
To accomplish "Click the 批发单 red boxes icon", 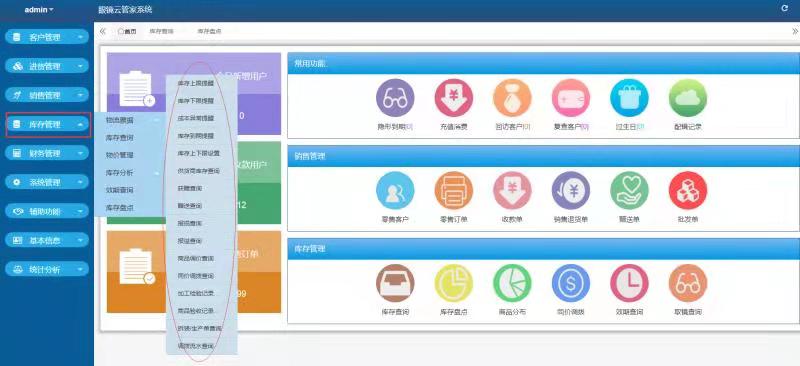I will coord(688,190).
